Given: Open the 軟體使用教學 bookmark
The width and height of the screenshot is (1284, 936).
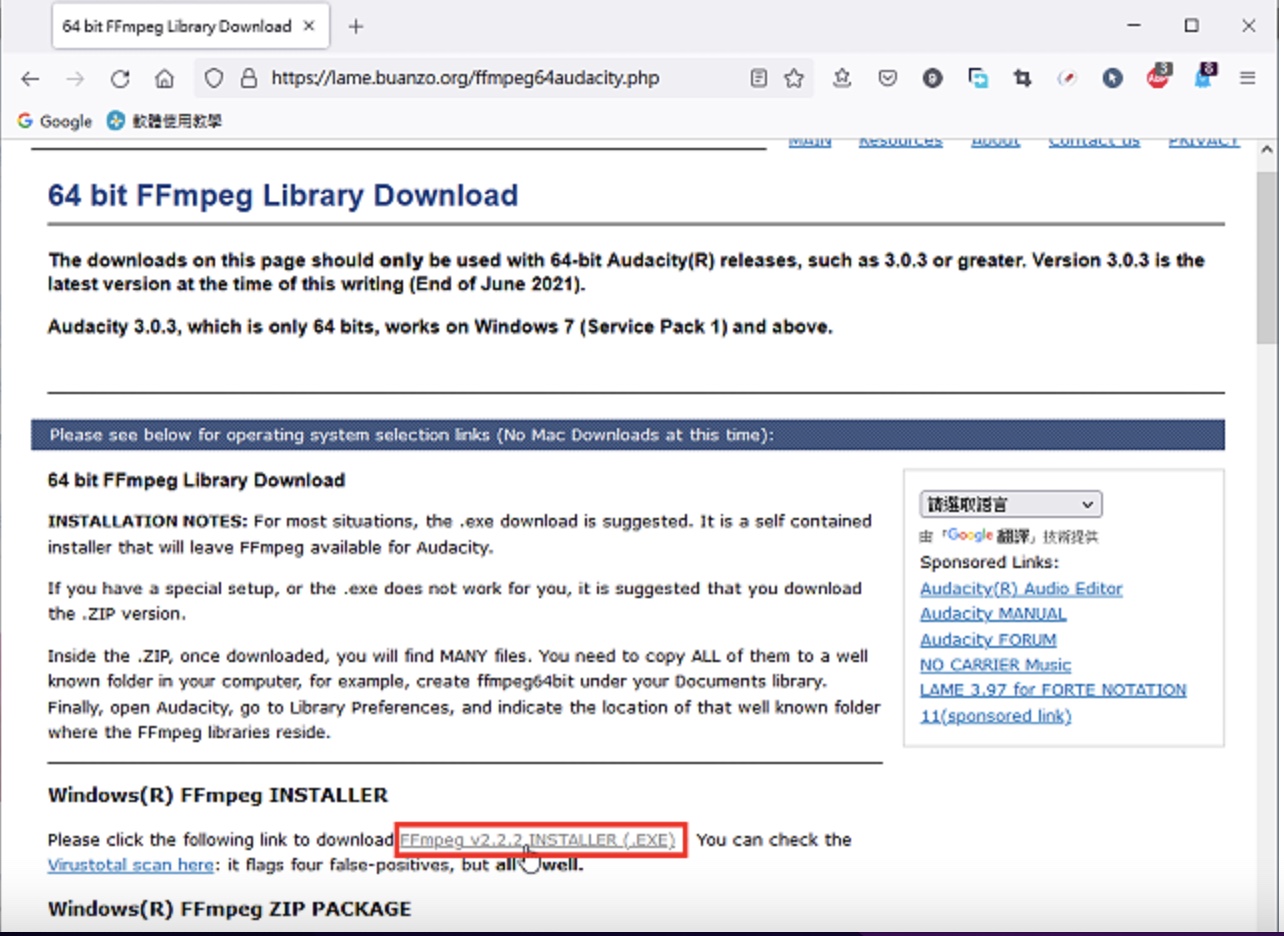Looking at the screenshot, I should point(165,121).
